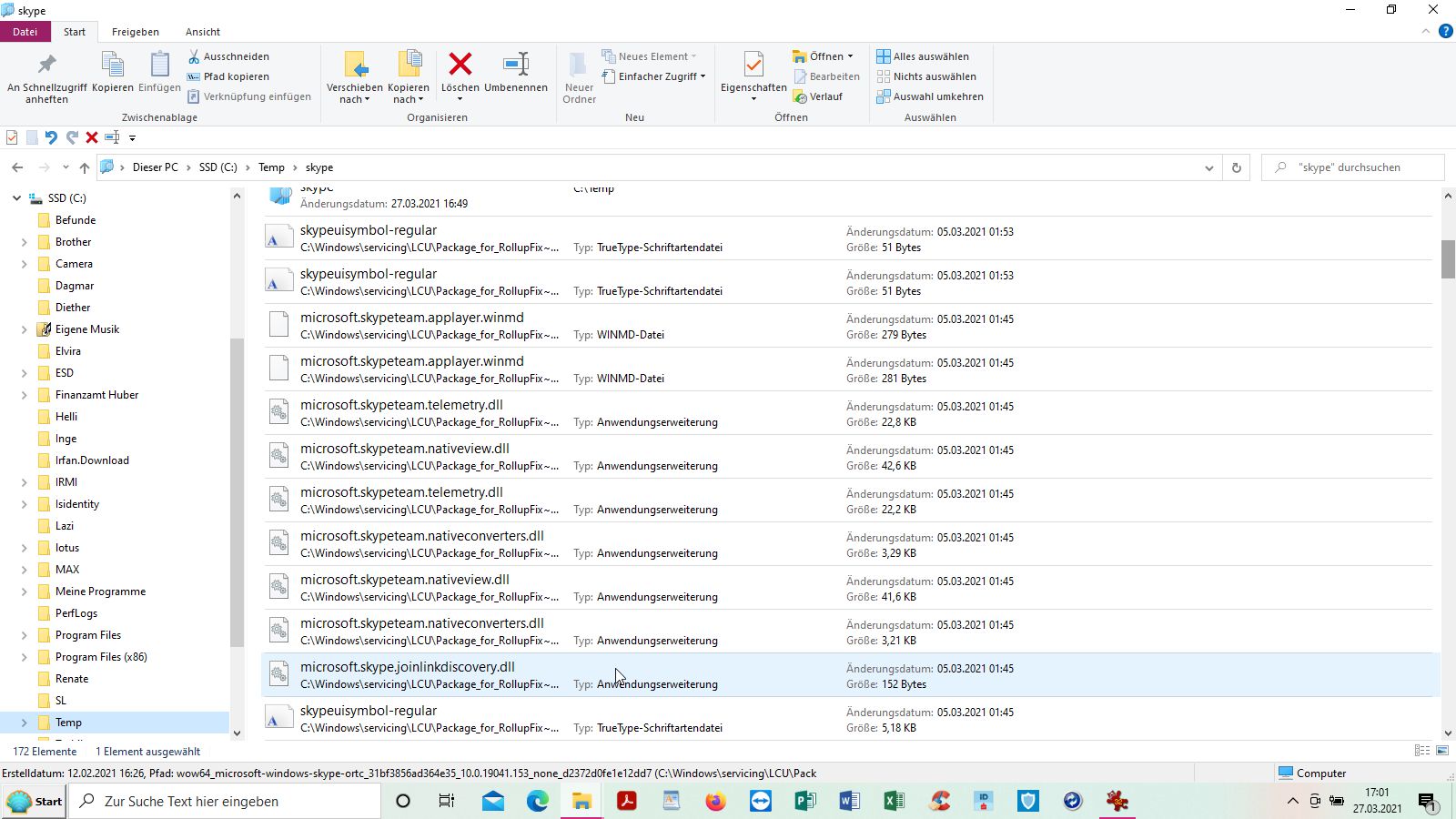Click Dieser PC in the address path
The width and height of the screenshot is (1456, 819).
(x=156, y=167)
